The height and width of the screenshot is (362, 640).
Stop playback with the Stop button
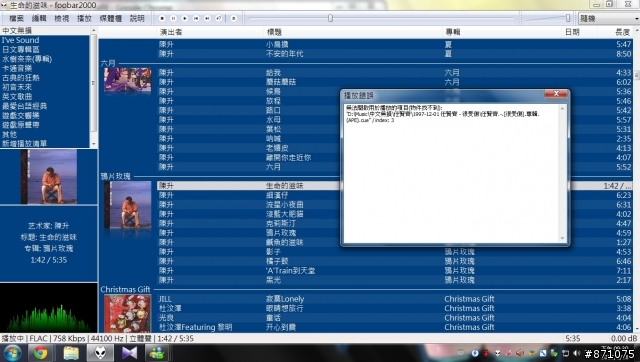point(162,18)
